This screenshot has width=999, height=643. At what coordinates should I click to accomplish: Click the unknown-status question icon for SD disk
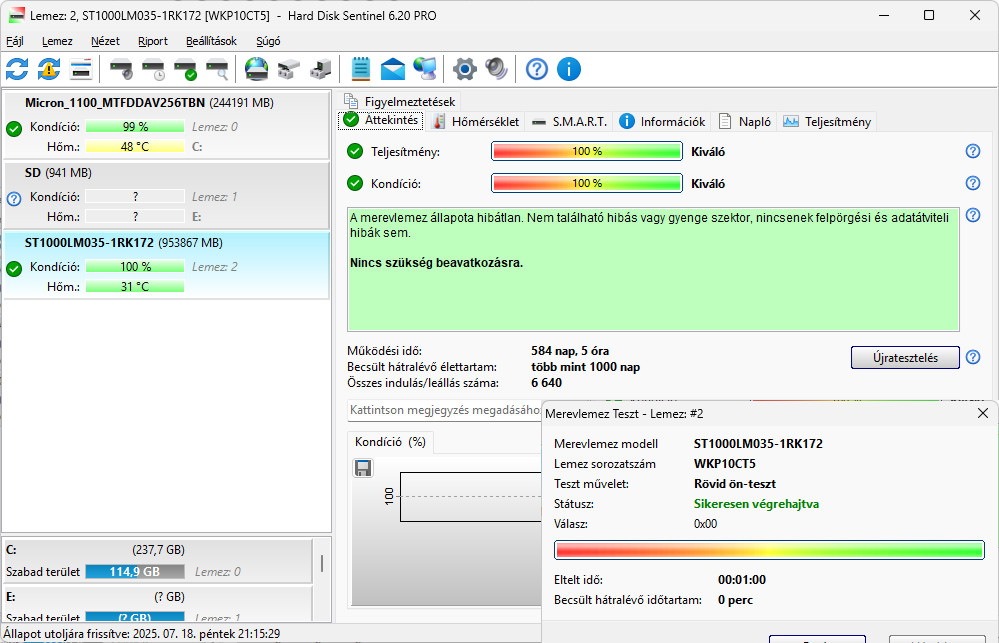click(14, 198)
